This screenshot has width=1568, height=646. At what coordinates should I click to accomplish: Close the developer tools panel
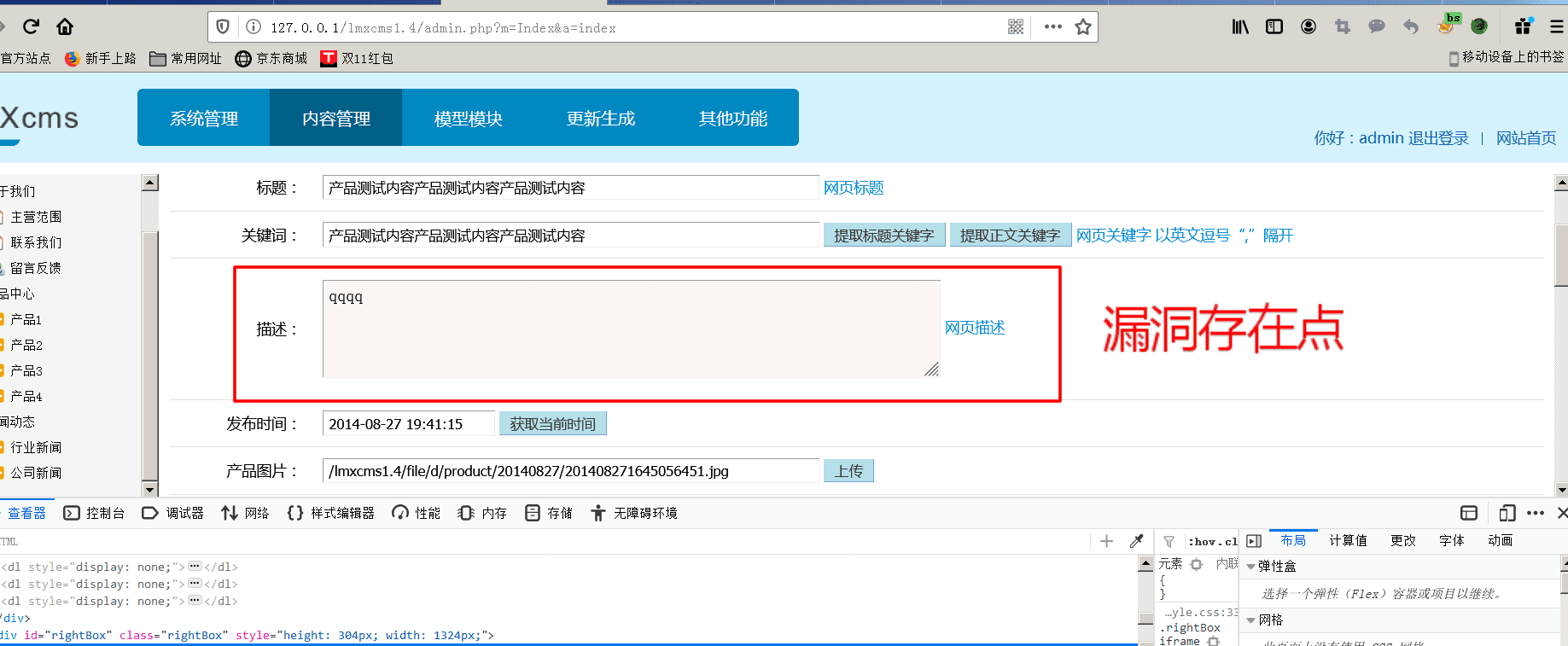(1562, 513)
